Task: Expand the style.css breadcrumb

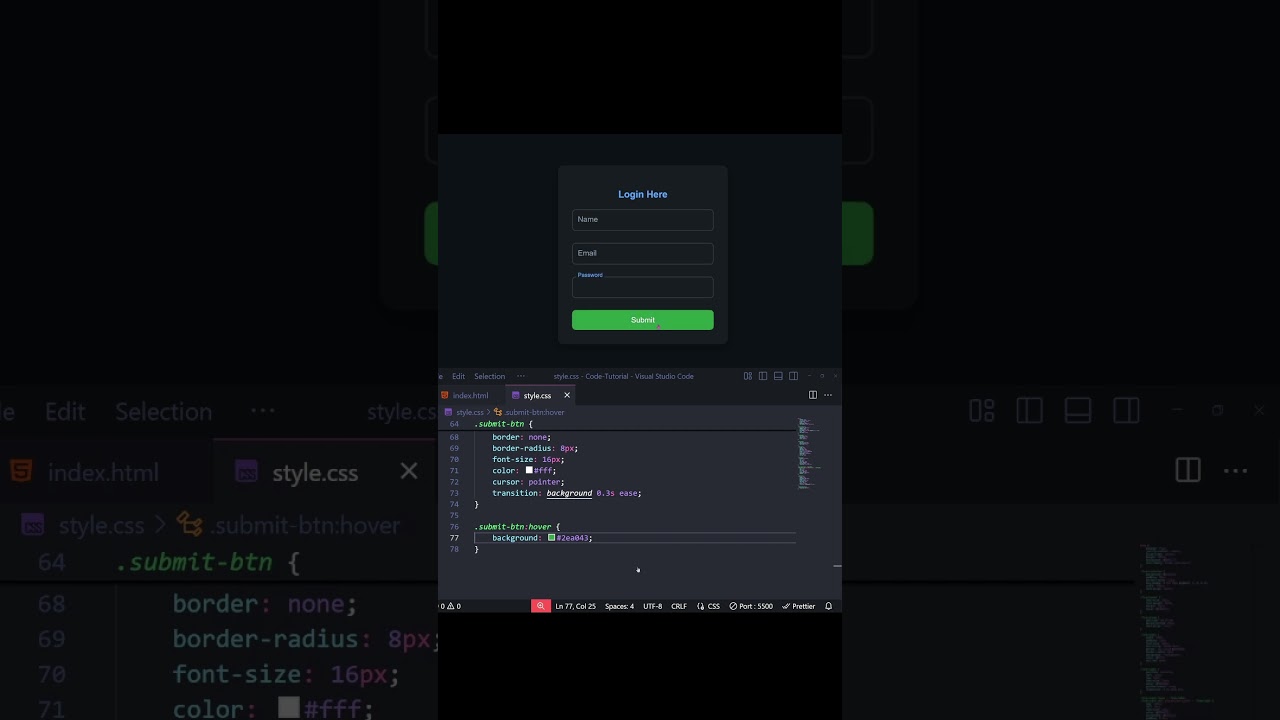Action: click(x=464, y=412)
